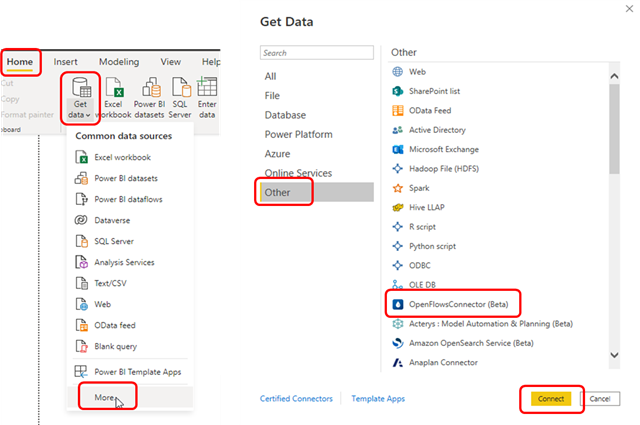Select the SQL Server ribbon icon

pyautogui.click(x=181, y=90)
